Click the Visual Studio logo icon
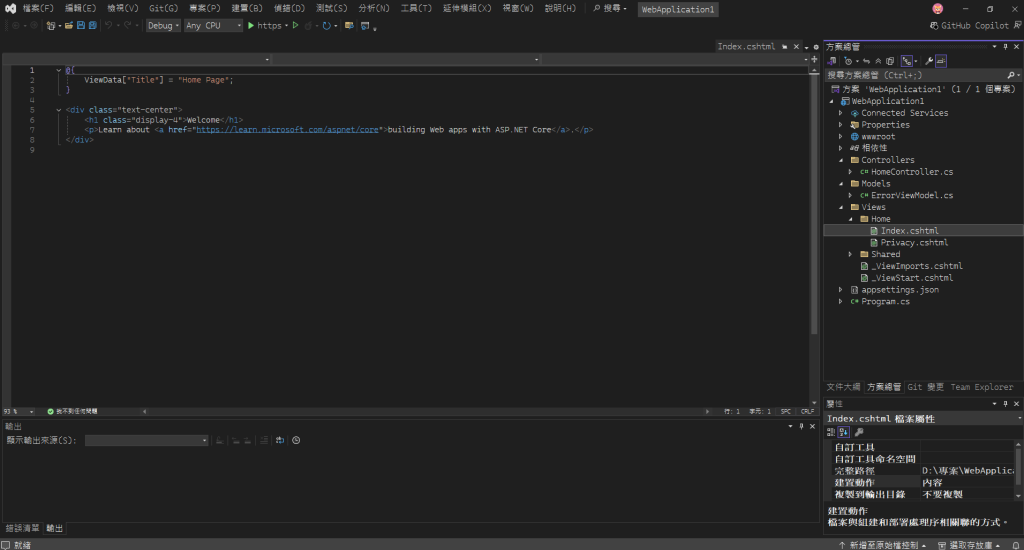Viewport: 1024px width, 550px height. pos(10,9)
